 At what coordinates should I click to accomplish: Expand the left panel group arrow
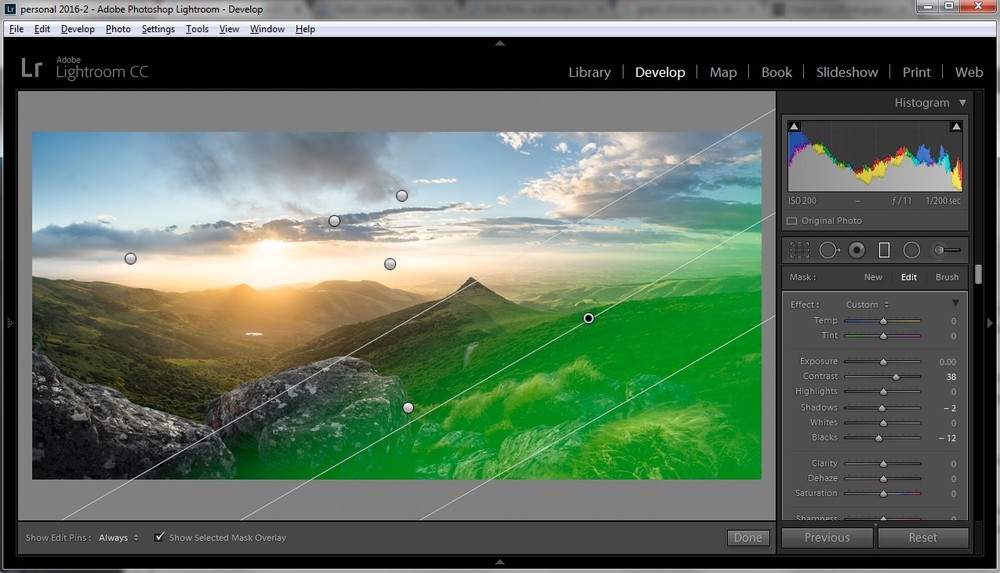coord(10,324)
